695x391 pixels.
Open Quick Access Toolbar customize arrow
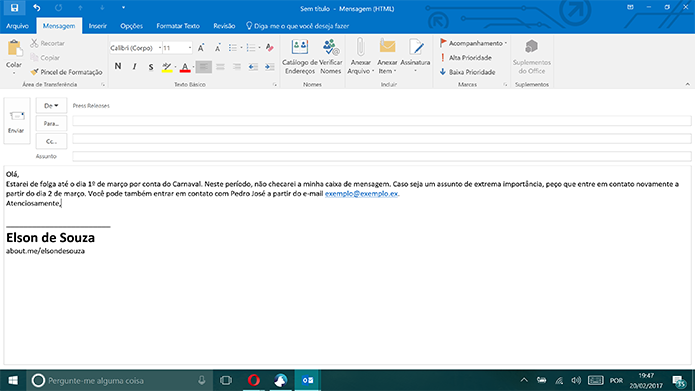[x=123, y=8]
